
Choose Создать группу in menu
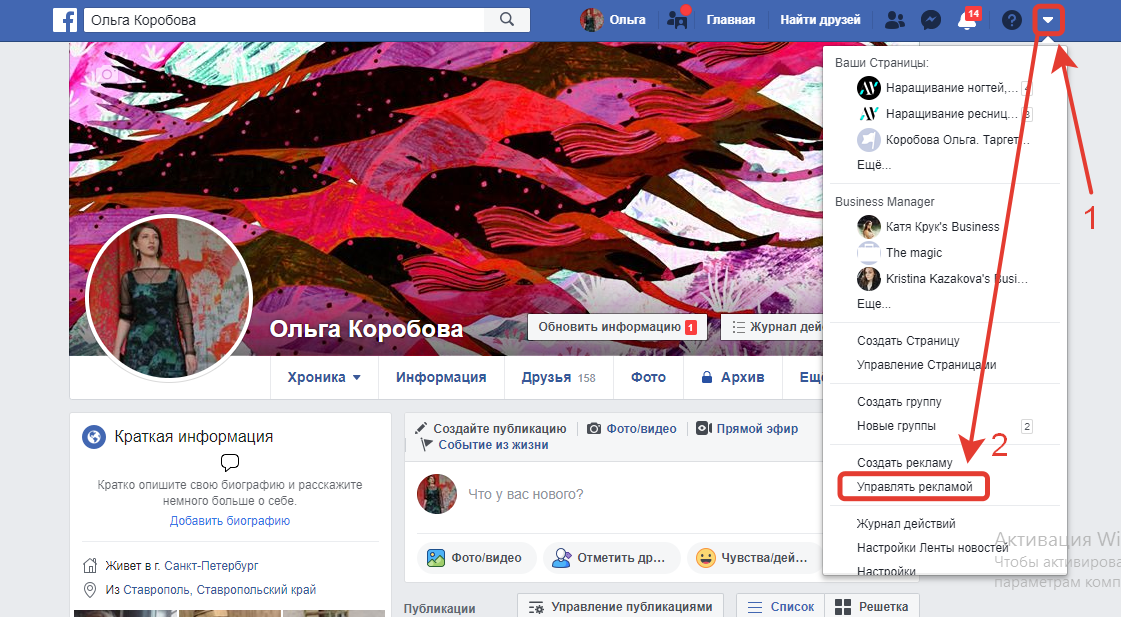point(899,402)
